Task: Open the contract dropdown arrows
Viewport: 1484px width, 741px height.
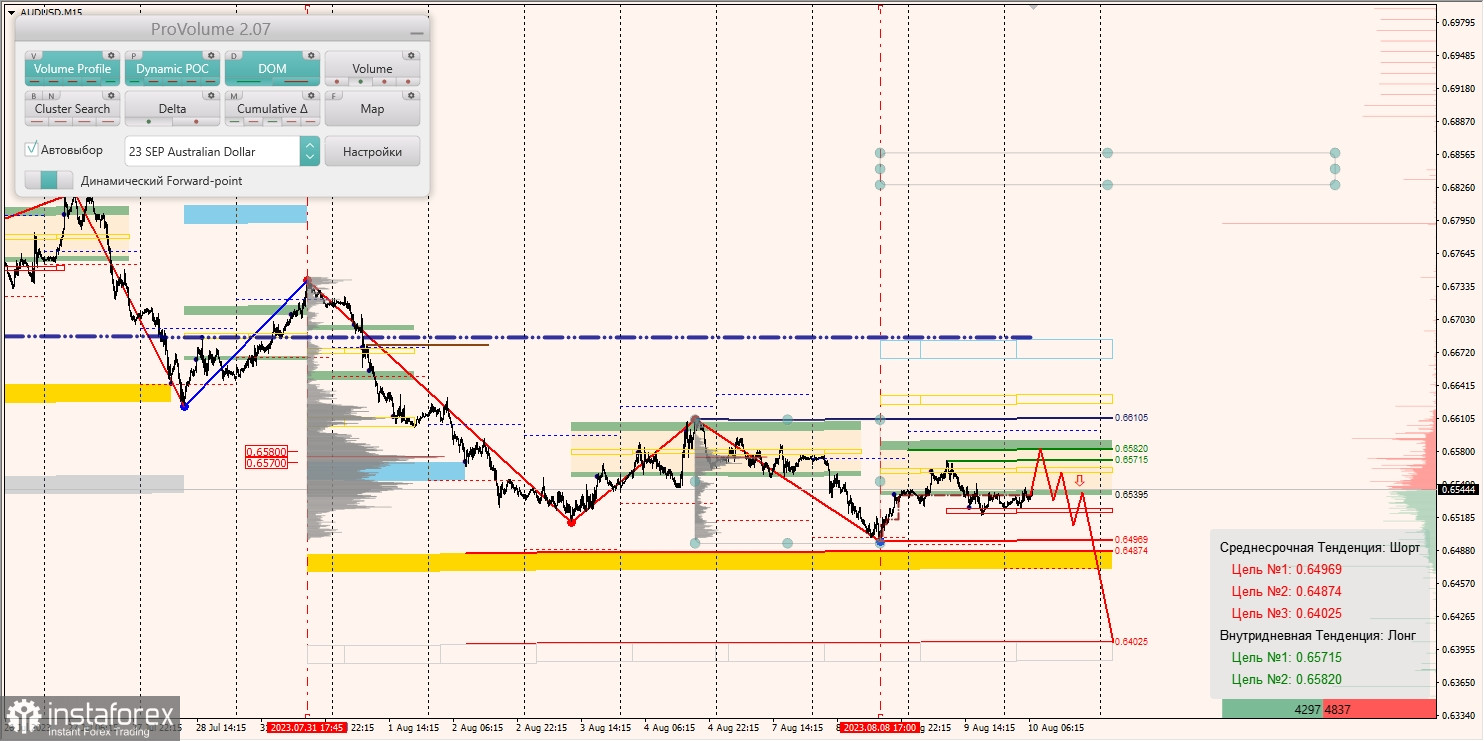Action: coord(310,151)
